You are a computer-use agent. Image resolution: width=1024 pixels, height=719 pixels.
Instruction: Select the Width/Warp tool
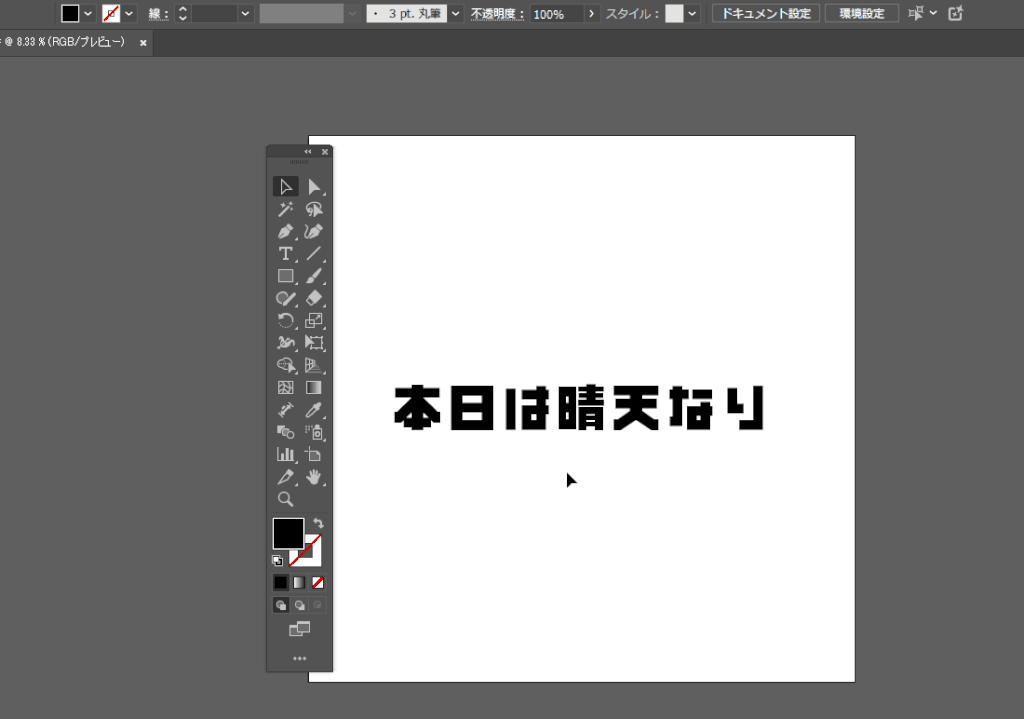click(285, 343)
